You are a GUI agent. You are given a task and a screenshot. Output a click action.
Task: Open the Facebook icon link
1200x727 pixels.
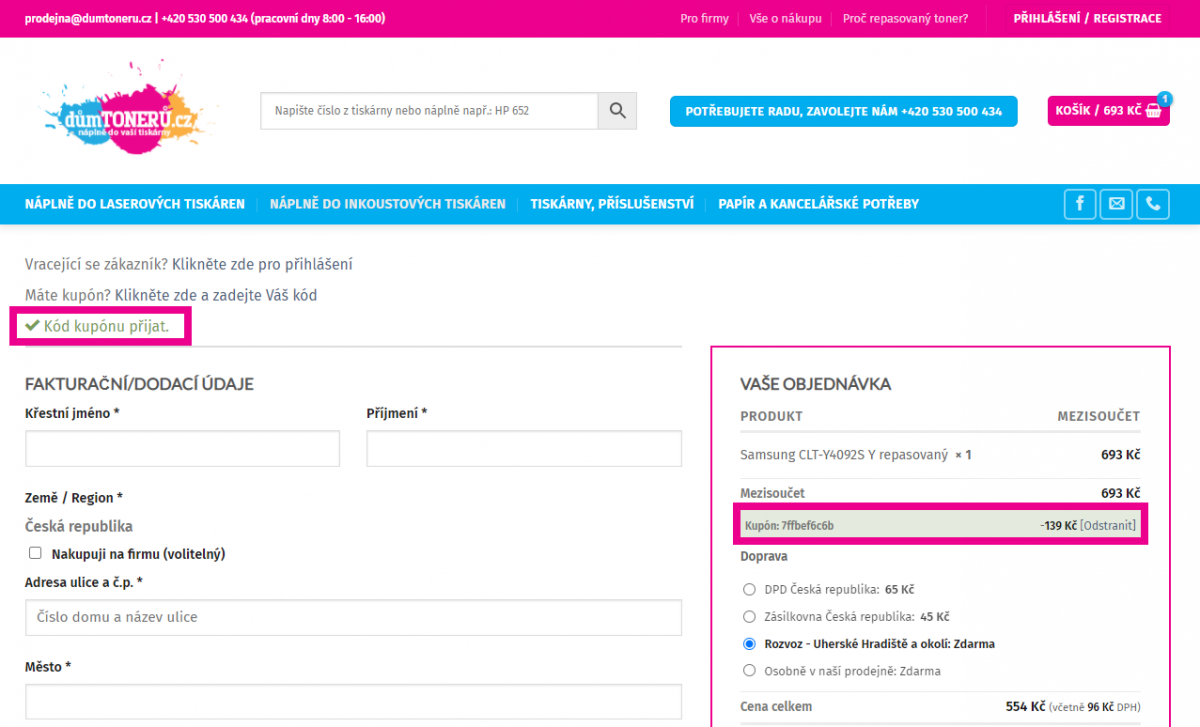[1080, 204]
